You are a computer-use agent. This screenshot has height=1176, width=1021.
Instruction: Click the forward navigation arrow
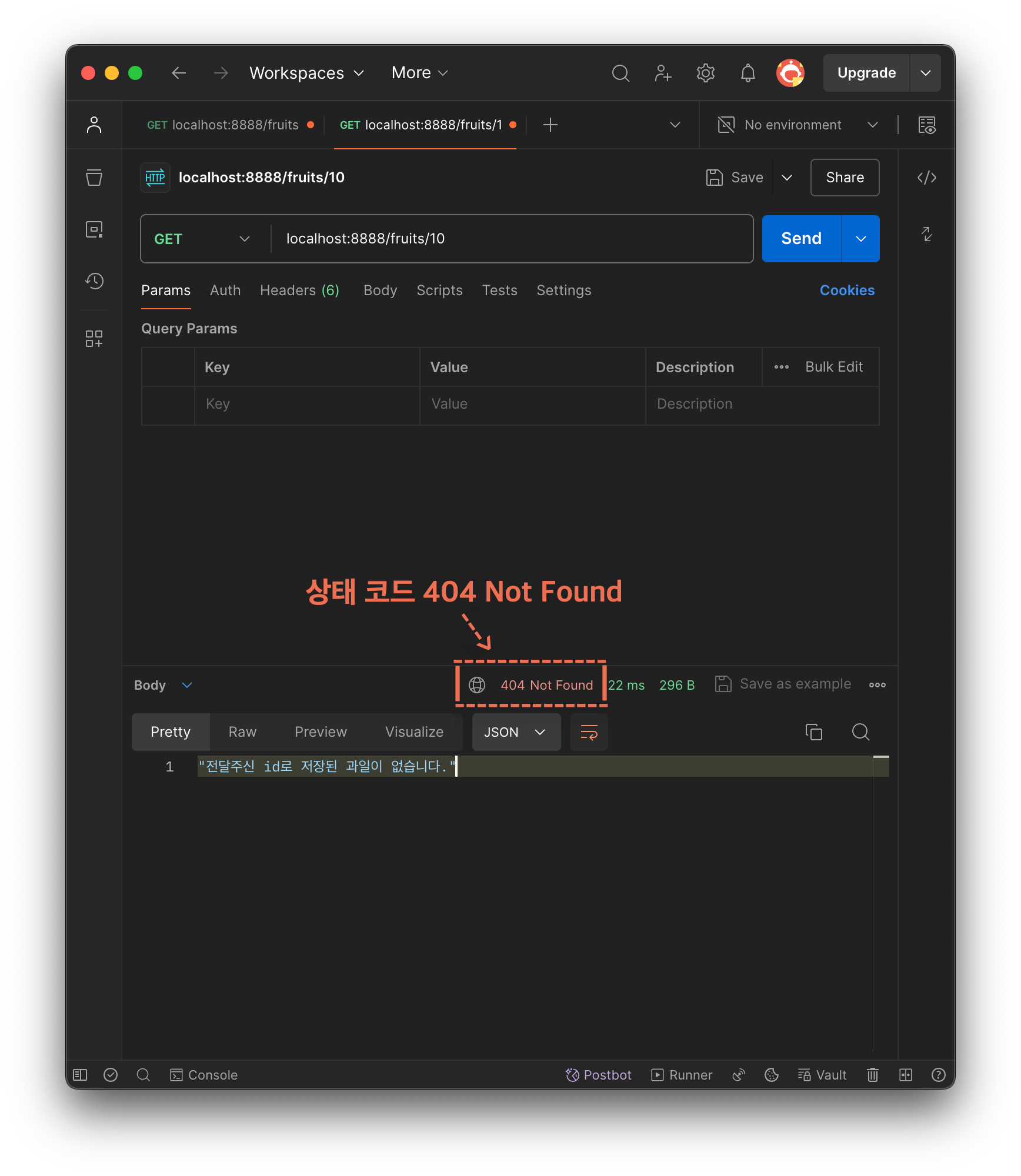pos(221,73)
